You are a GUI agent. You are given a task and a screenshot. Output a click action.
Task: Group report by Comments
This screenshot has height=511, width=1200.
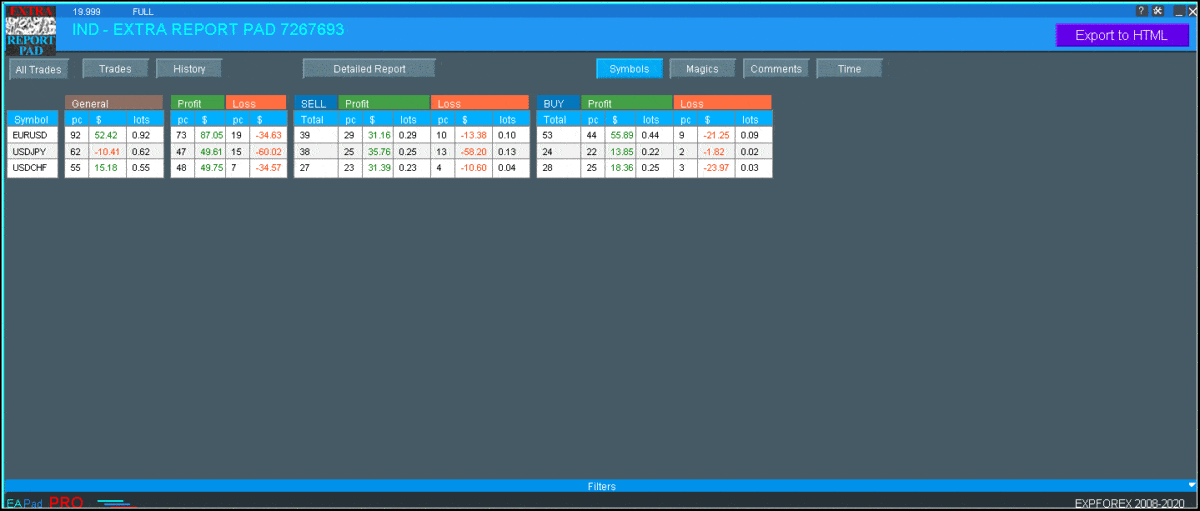776,69
